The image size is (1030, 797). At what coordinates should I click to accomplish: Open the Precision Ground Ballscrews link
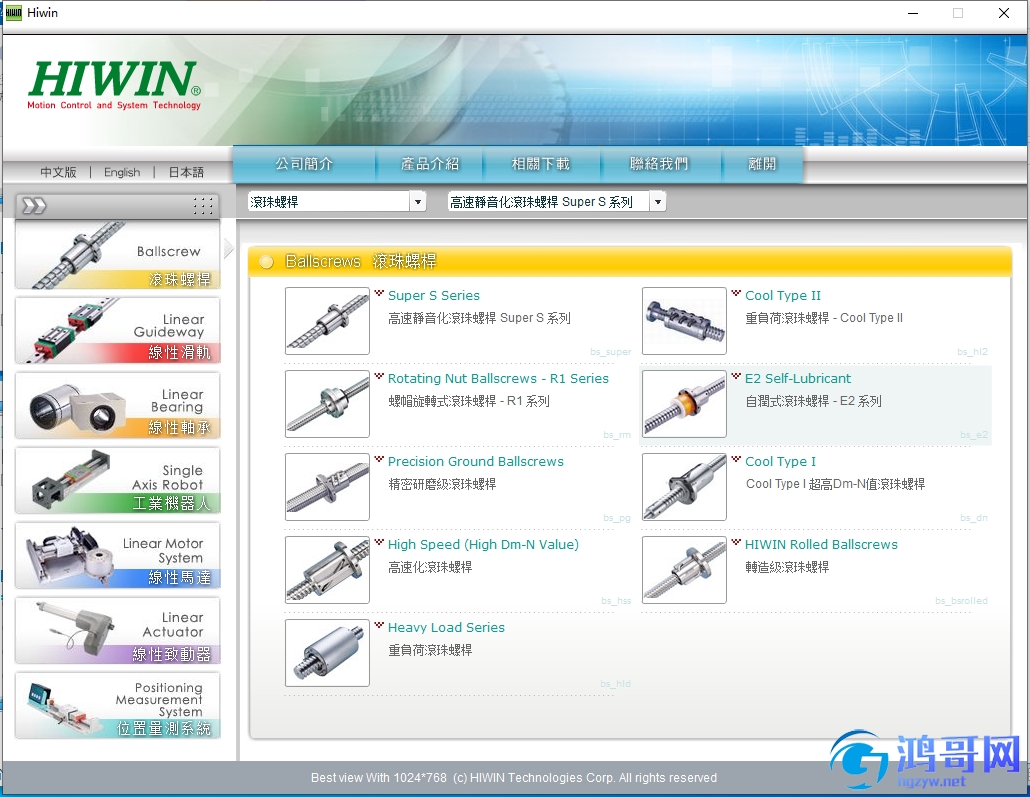click(x=476, y=461)
